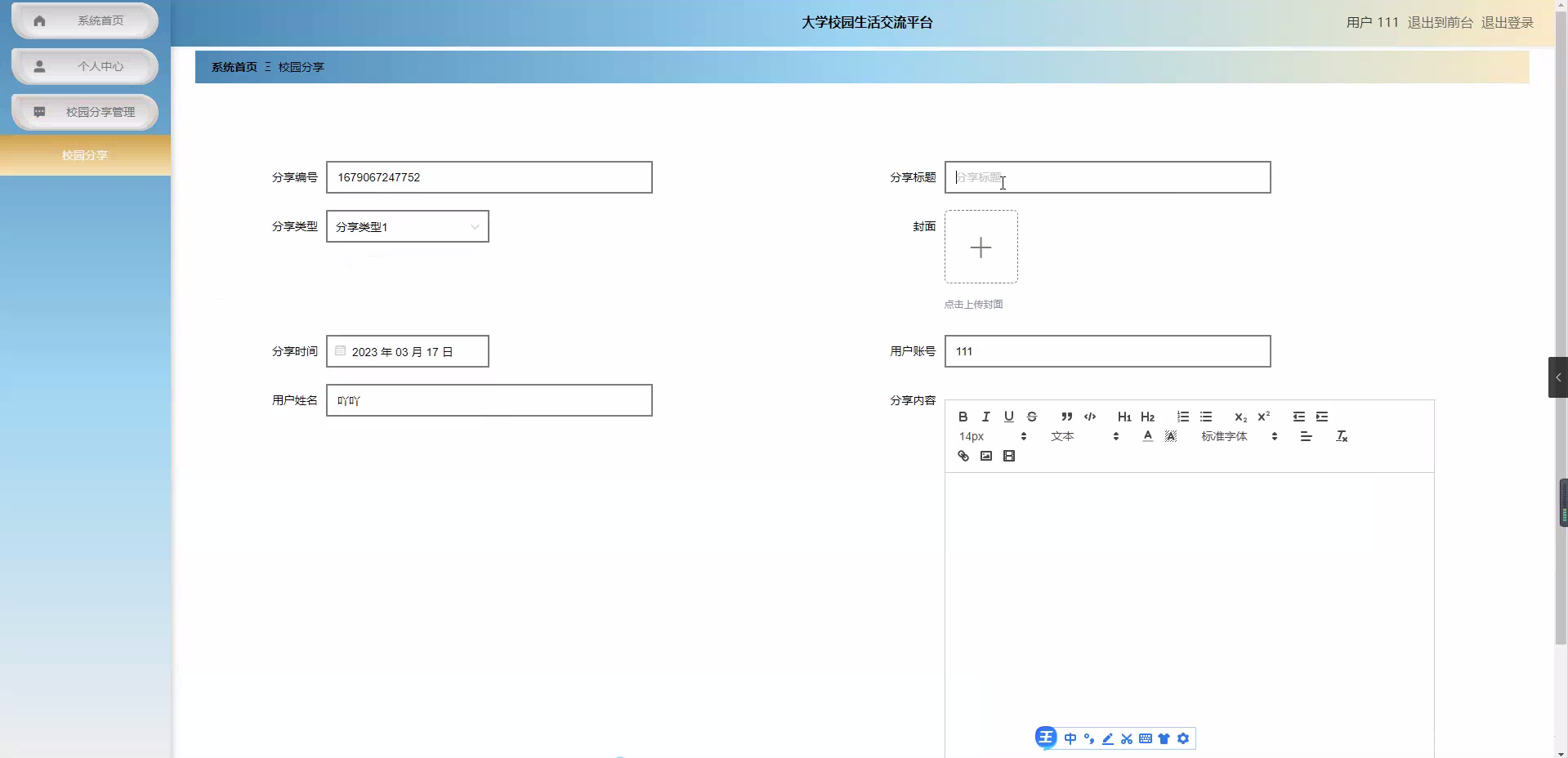Click the 校园分享 breadcrumb item
1568x758 pixels.
[x=302, y=67]
